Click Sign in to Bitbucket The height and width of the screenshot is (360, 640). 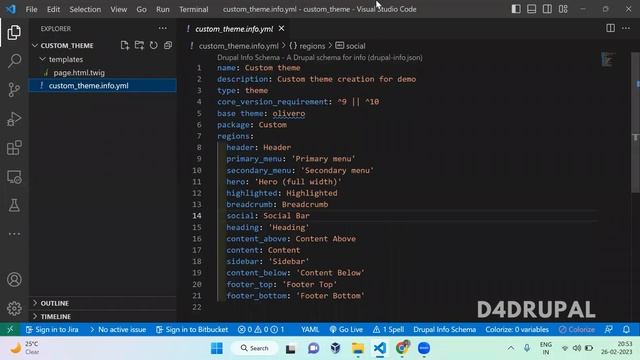192,329
